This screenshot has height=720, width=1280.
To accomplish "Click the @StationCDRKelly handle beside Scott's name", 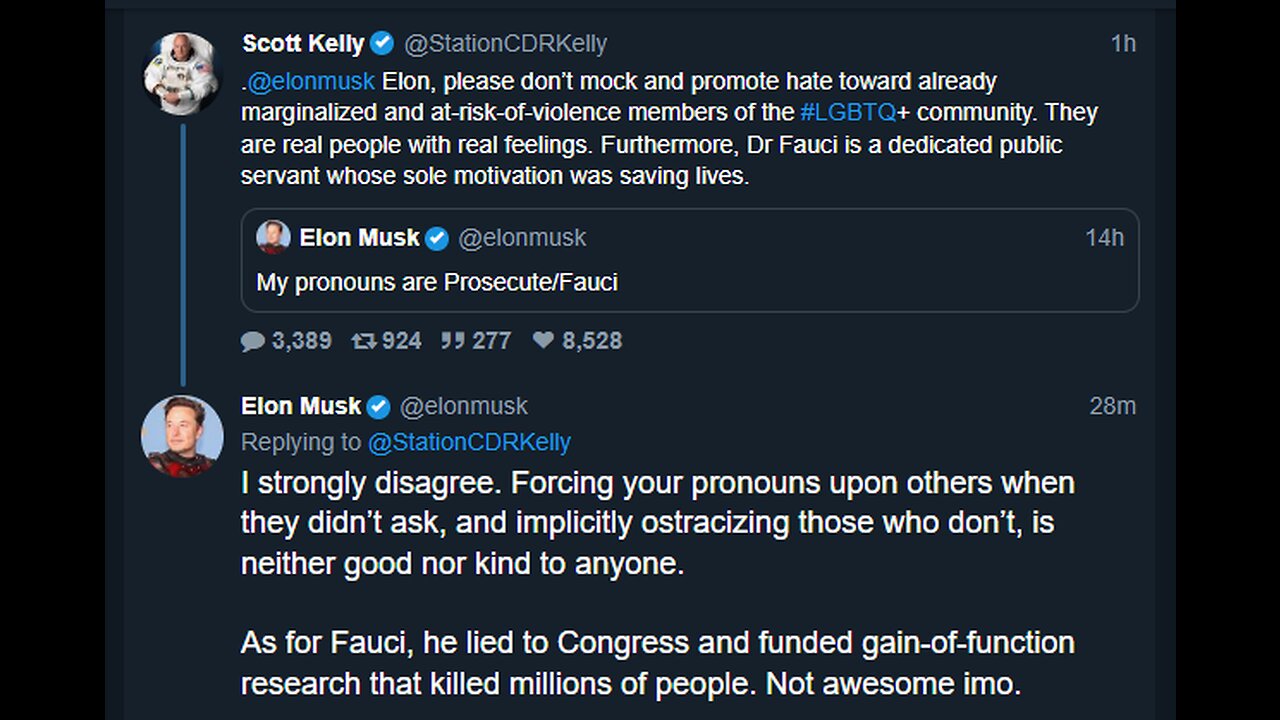I will pos(505,44).
